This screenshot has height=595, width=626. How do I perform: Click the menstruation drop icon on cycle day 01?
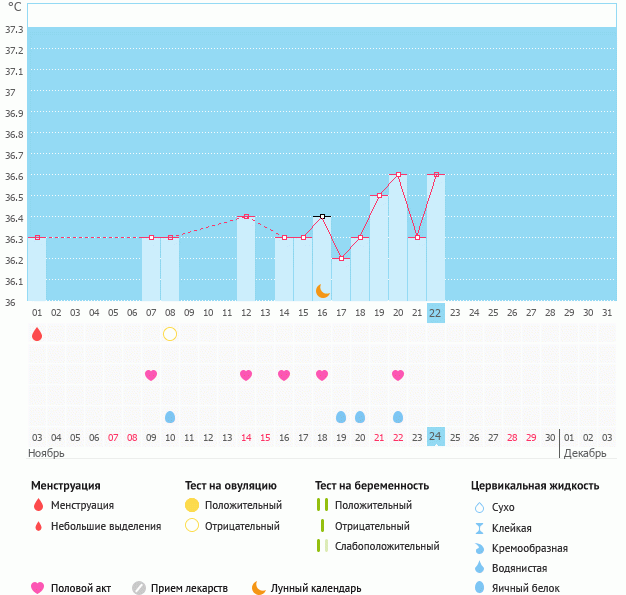[x=37, y=334]
